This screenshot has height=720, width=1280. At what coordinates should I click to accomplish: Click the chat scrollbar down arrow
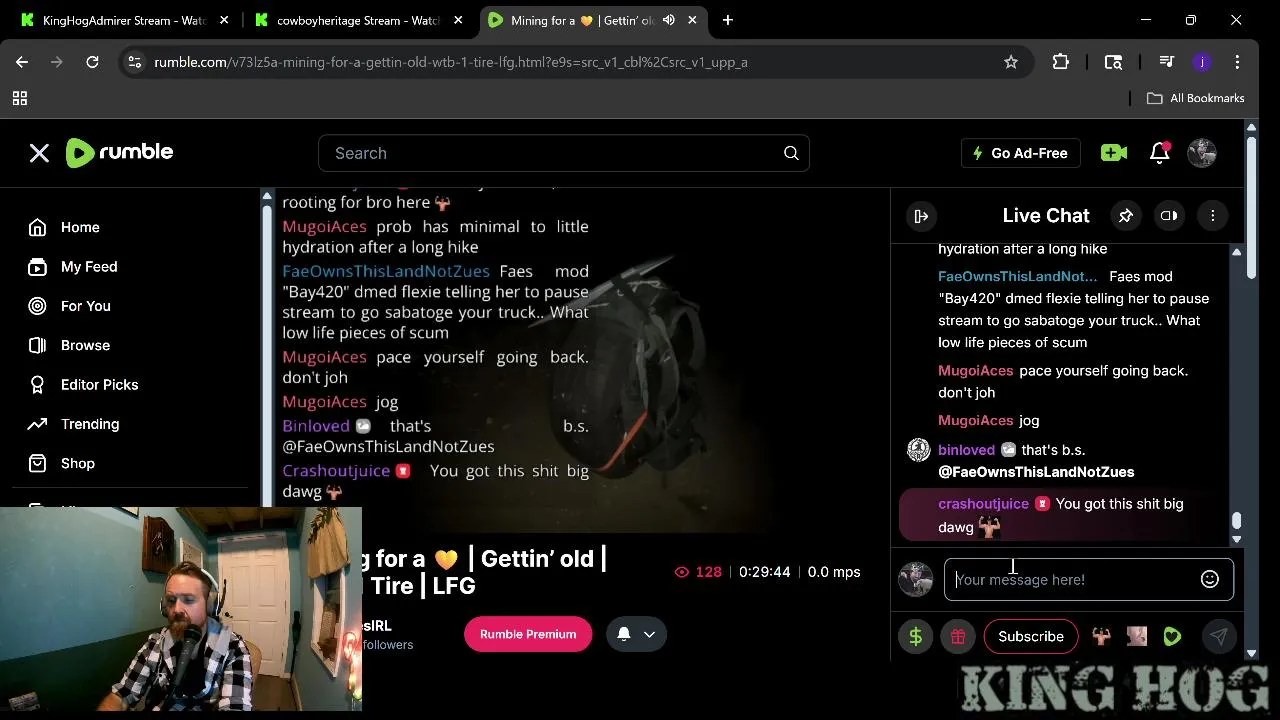click(x=1237, y=539)
